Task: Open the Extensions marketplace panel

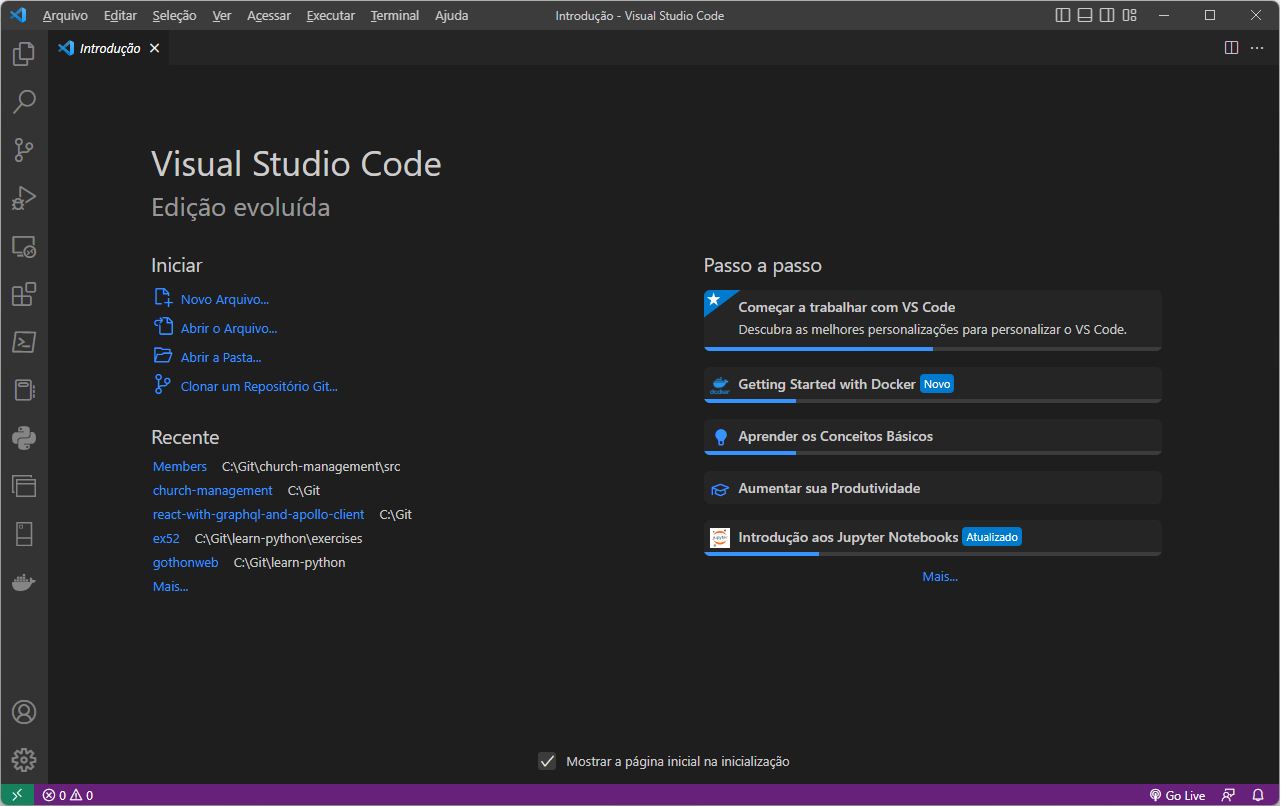Action: tap(23, 294)
